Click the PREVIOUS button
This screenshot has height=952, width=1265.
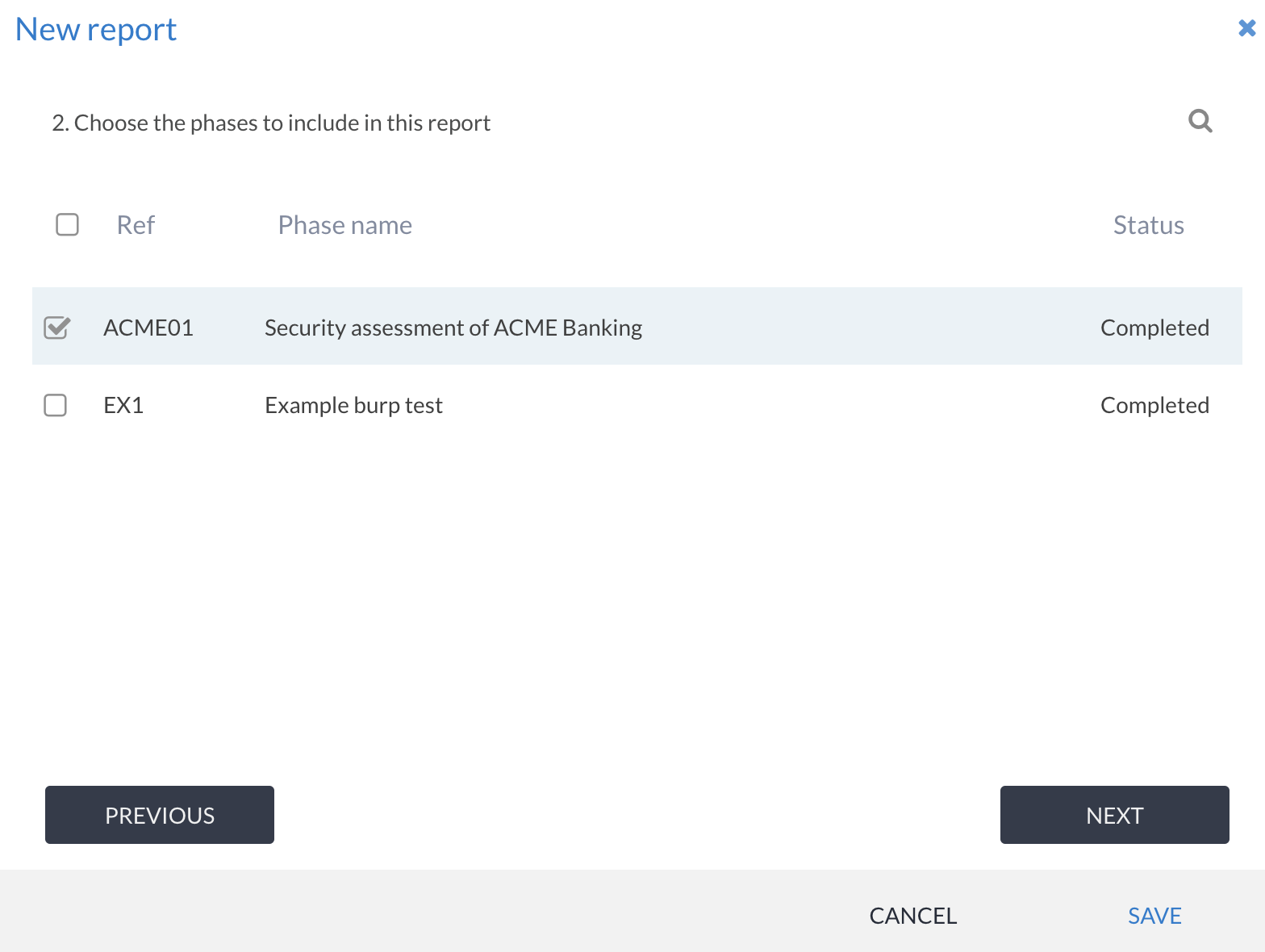point(160,815)
